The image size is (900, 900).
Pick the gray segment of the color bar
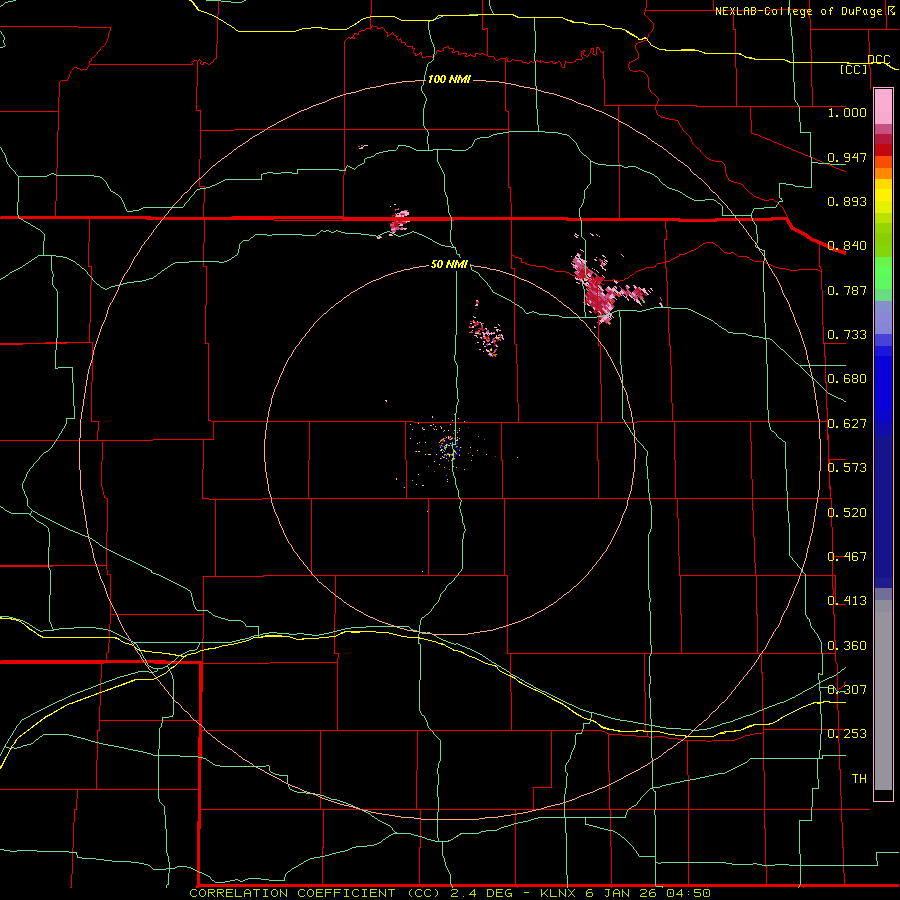(883, 695)
